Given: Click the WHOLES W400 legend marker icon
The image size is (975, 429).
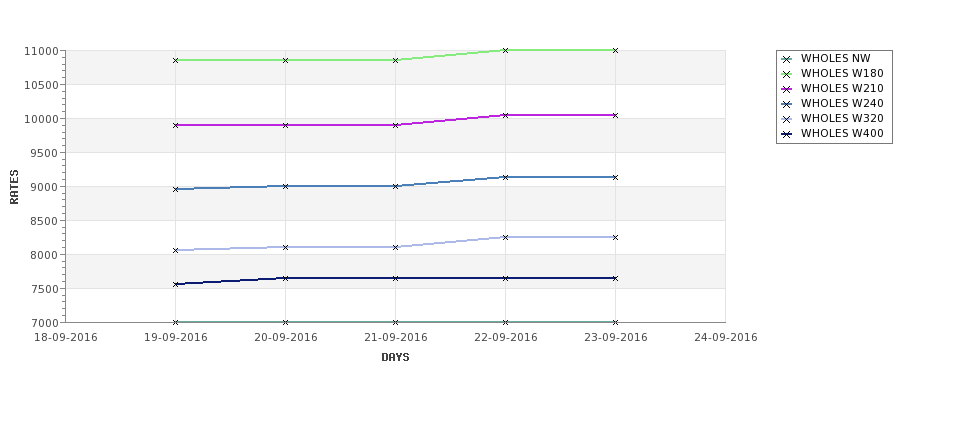Looking at the screenshot, I should click(x=787, y=134).
